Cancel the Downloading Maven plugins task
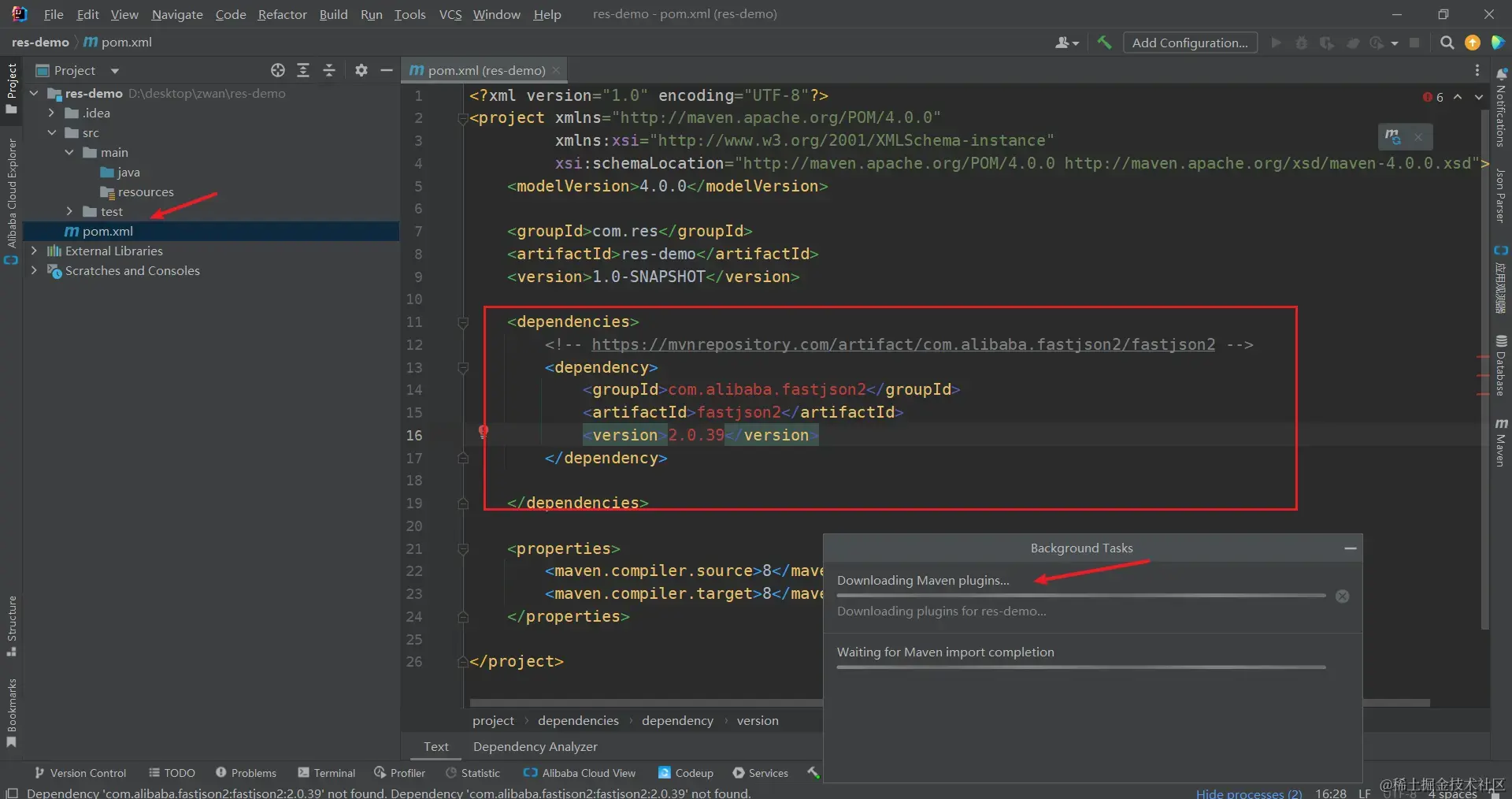 tap(1343, 596)
